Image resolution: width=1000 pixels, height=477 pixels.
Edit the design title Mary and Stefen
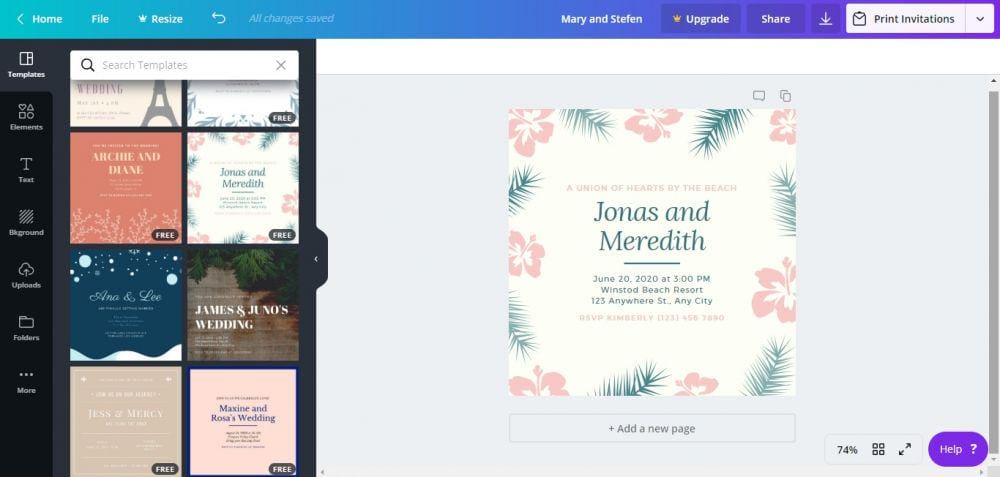tap(601, 19)
